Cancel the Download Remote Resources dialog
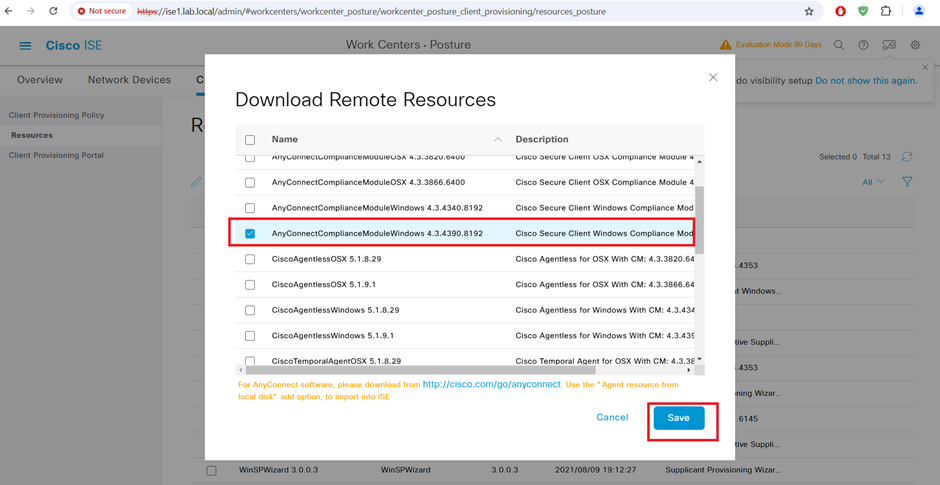The height and width of the screenshot is (485, 940). click(x=612, y=418)
